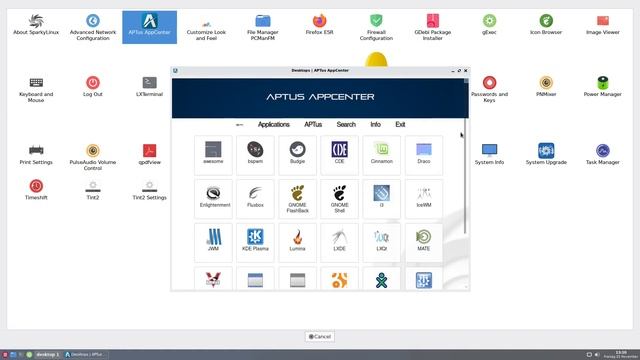Screen dimensions: 640x360
Task: Open Keyboard and Mouse settings
Action: coord(36,89)
